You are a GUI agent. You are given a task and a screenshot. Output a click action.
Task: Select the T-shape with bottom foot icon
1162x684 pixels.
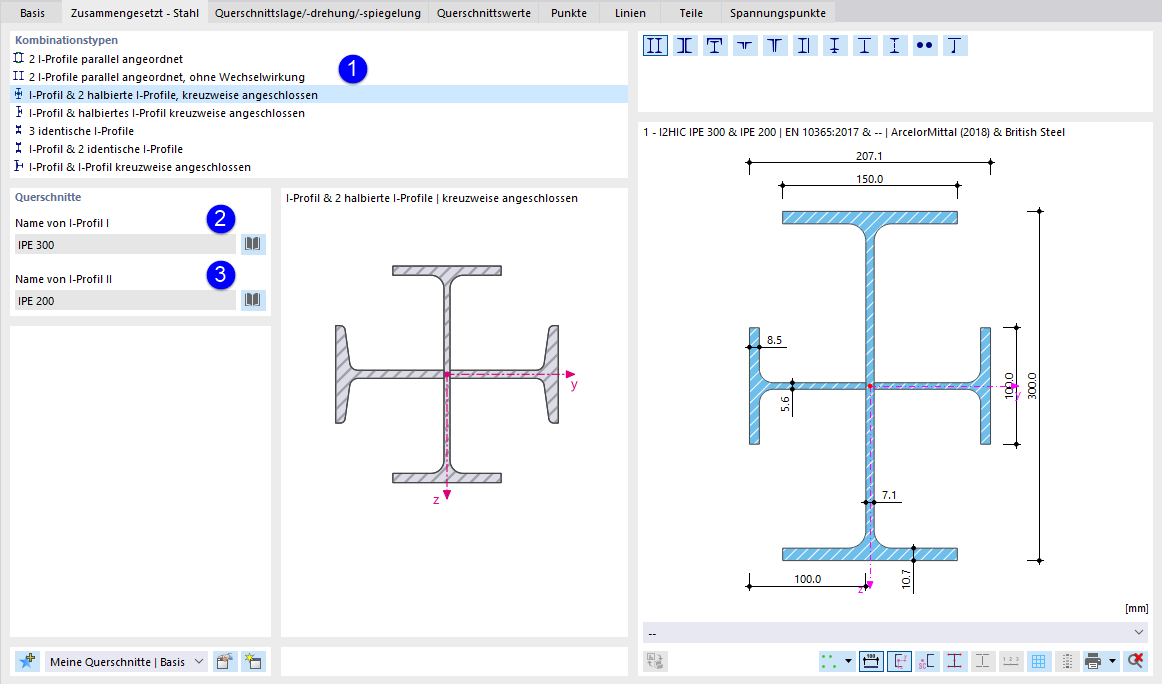pyautogui.click(x=954, y=46)
